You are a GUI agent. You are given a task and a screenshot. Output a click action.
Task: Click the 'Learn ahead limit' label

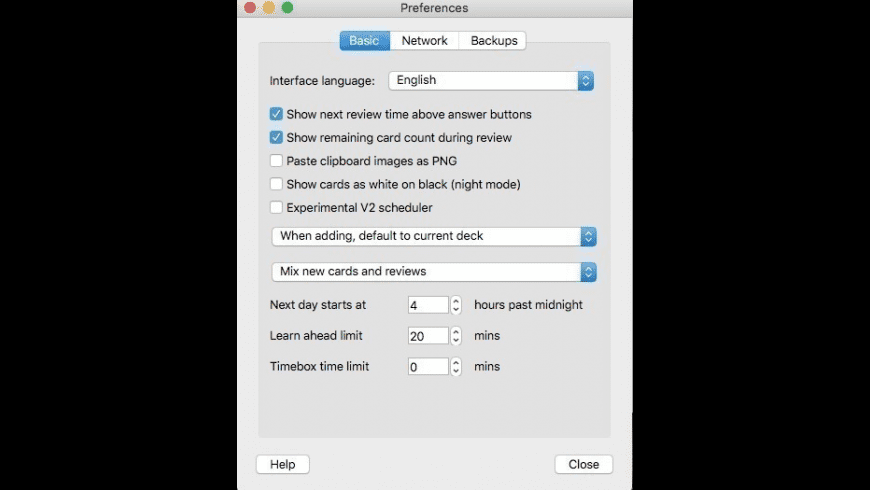pyautogui.click(x=316, y=335)
